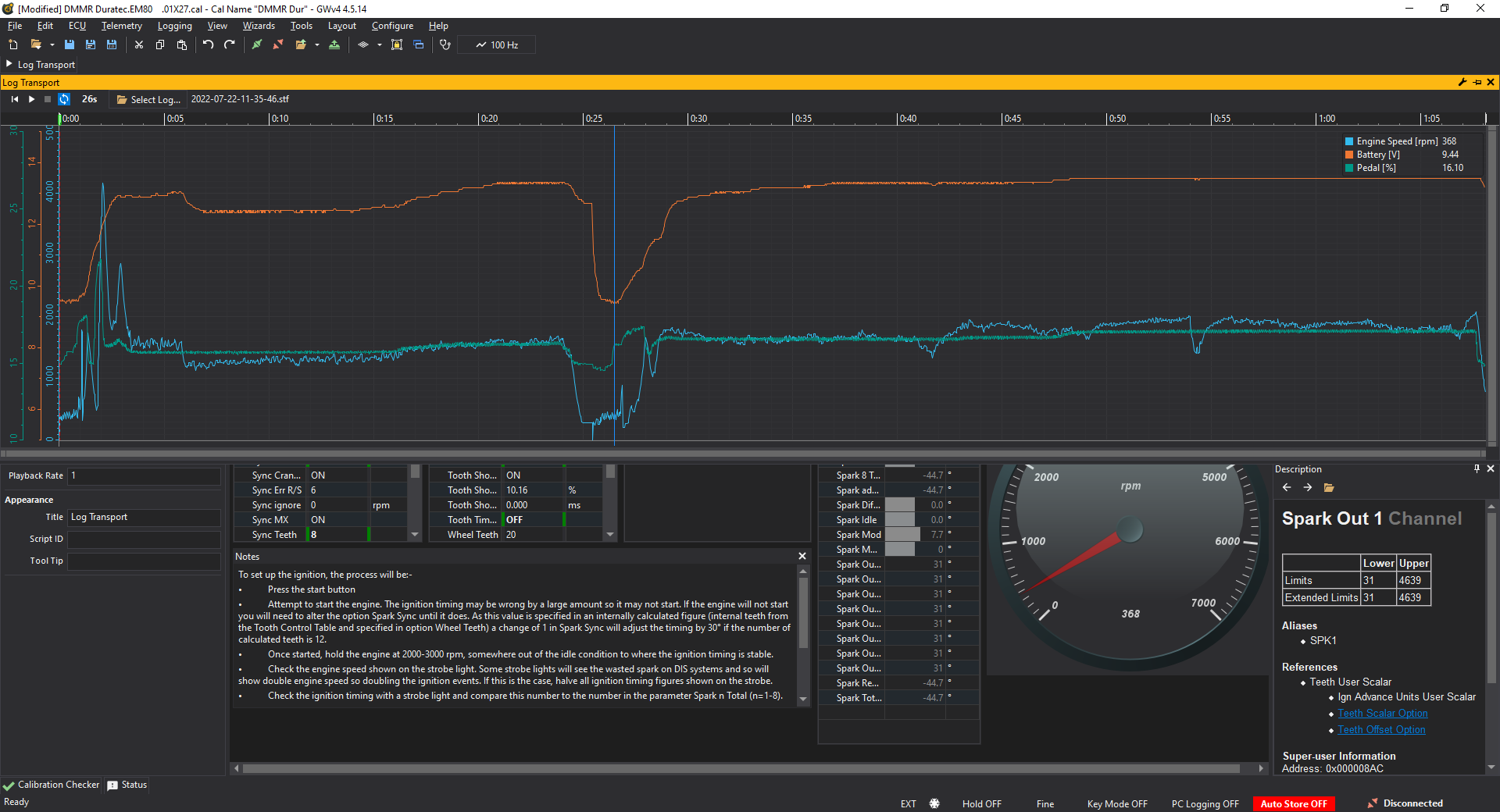This screenshot has height=812, width=1500.
Task: Open the Status tab
Action: tap(127, 785)
